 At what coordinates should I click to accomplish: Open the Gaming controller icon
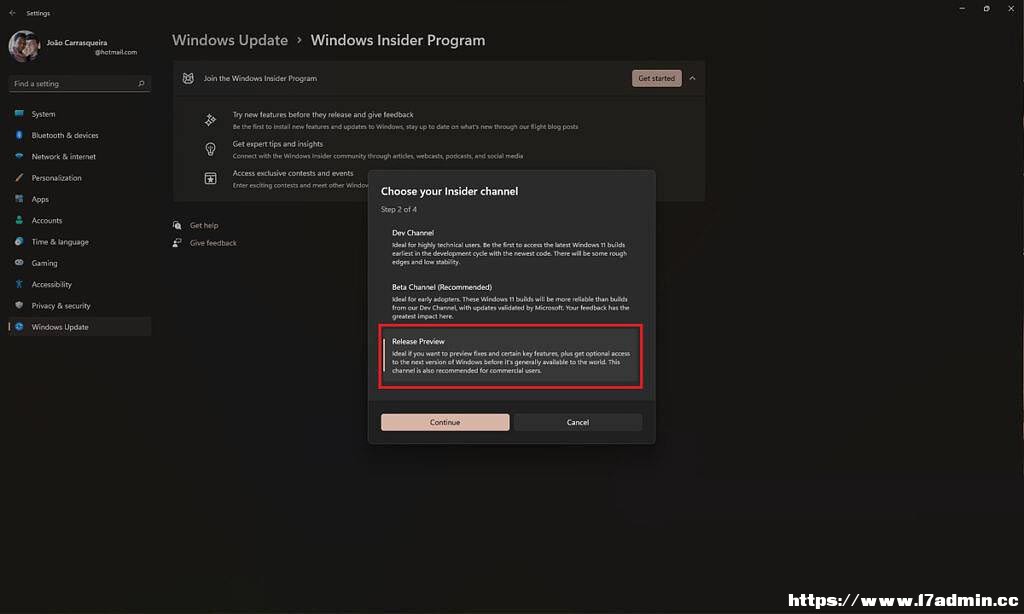pos(19,263)
